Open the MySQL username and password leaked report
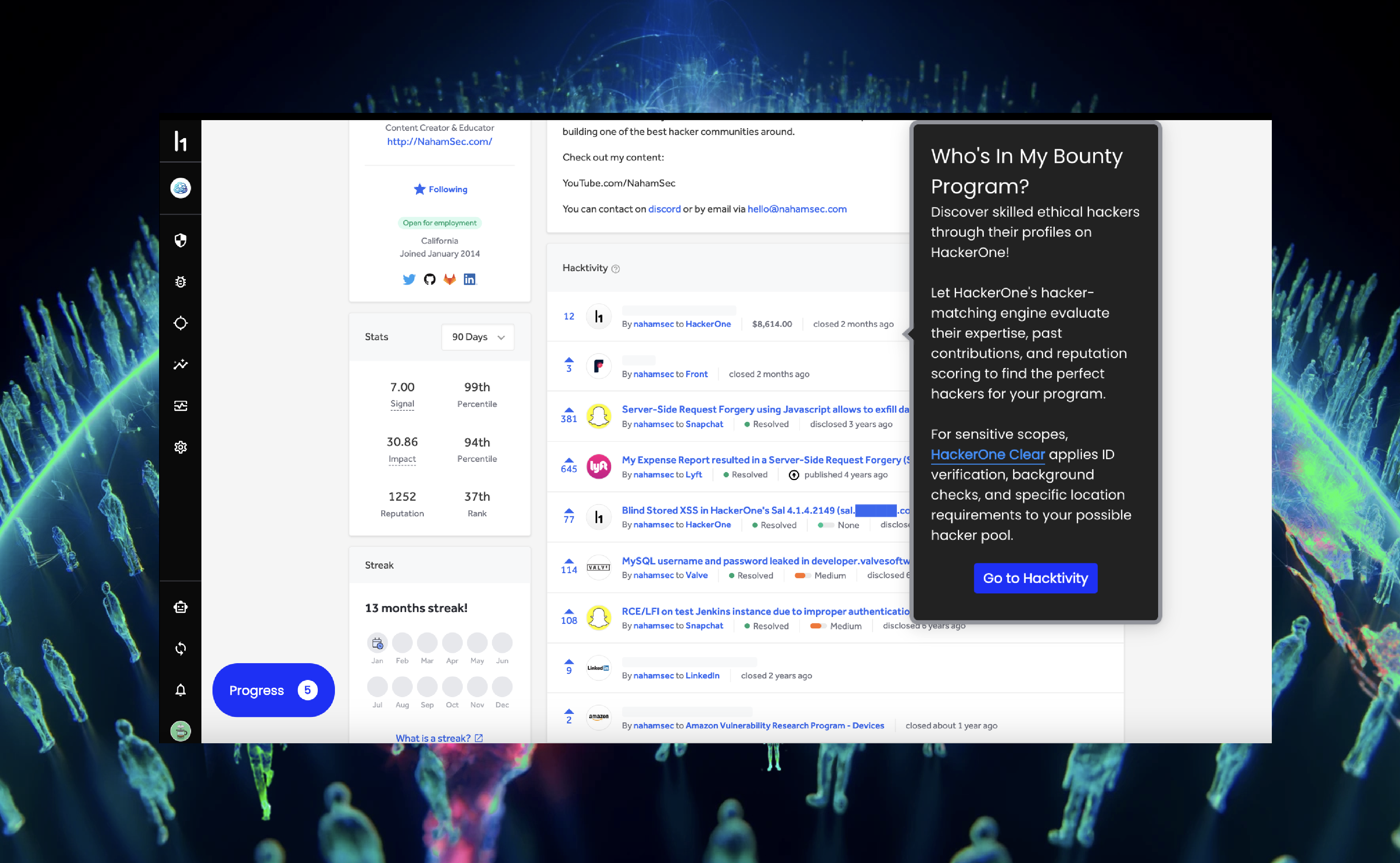The height and width of the screenshot is (863, 1400). click(x=765, y=561)
